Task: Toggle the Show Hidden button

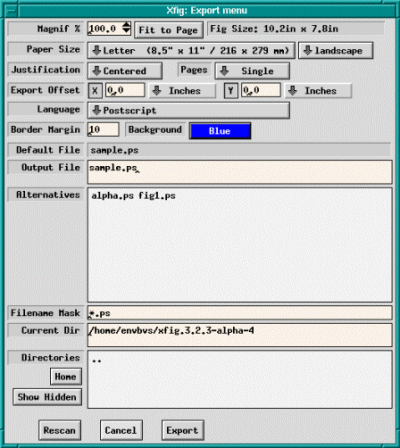Action: click(x=47, y=397)
